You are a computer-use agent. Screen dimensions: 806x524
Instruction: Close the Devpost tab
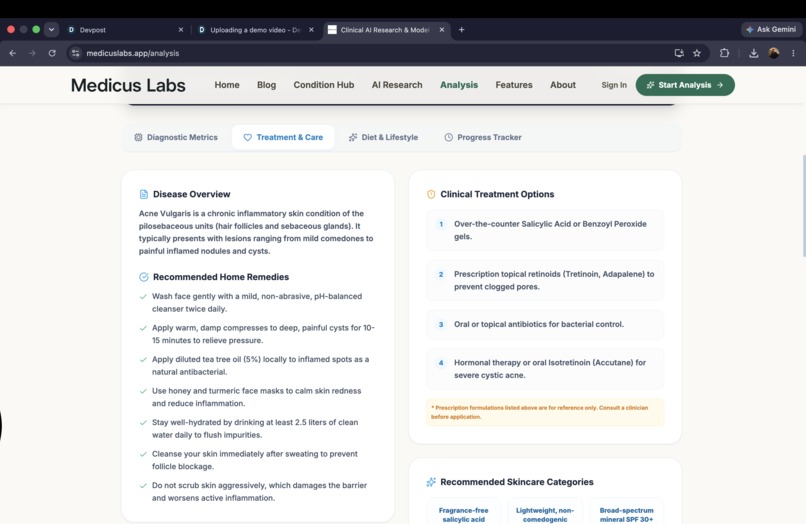click(180, 30)
